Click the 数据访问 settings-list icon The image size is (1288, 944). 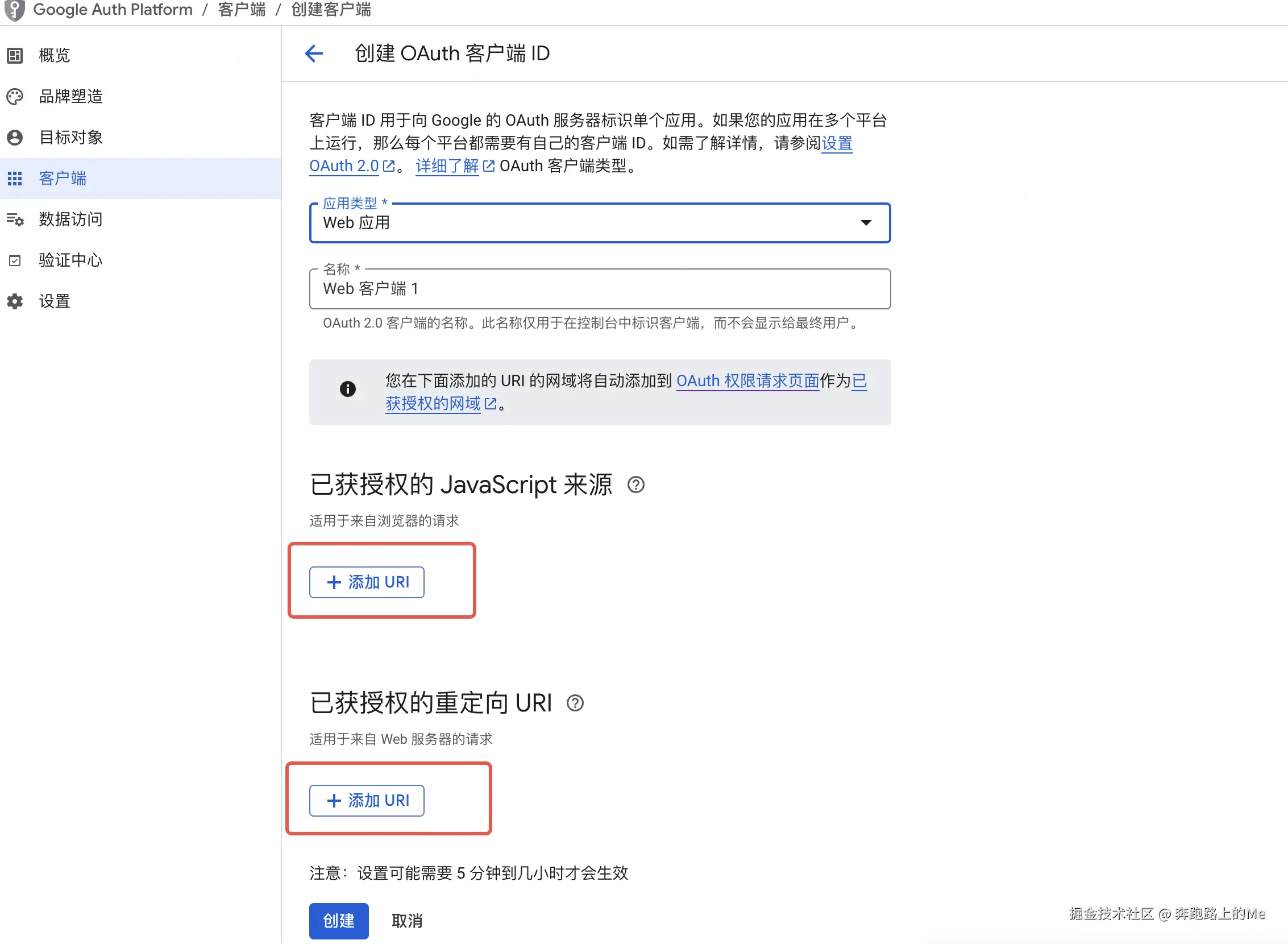tap(15, 220)
